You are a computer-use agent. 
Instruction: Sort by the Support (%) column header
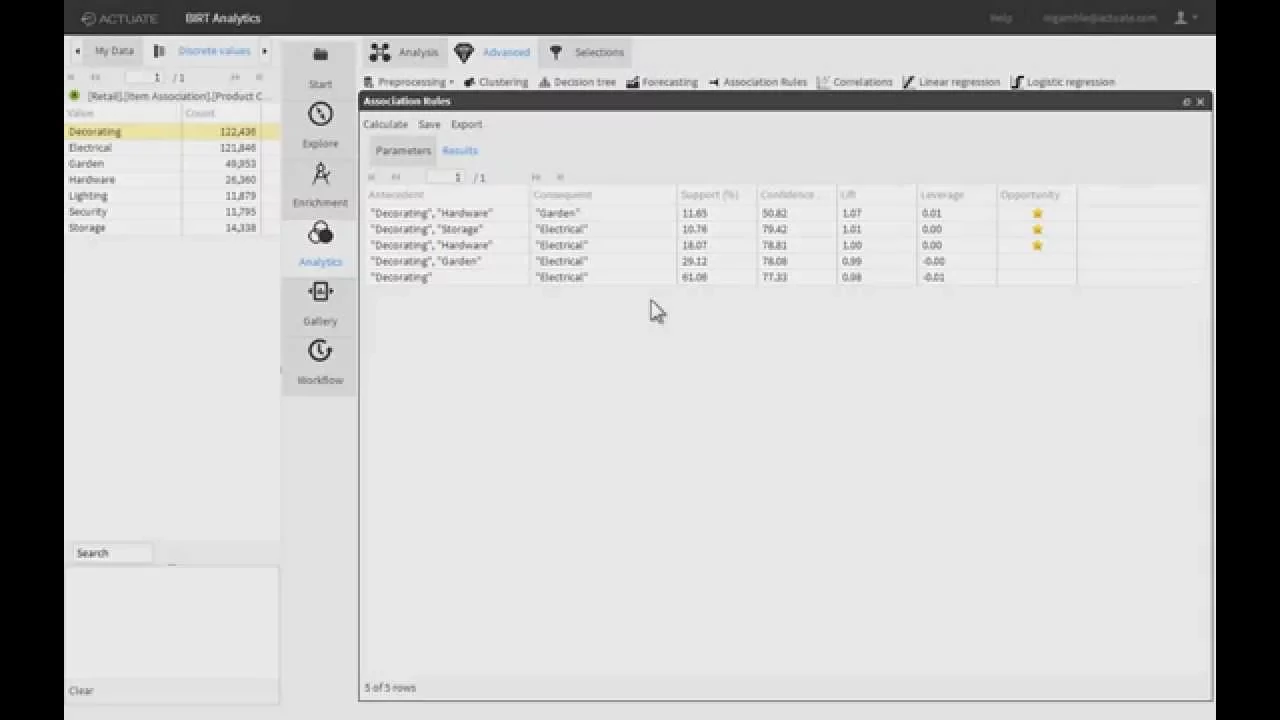[x=717, y=194]
